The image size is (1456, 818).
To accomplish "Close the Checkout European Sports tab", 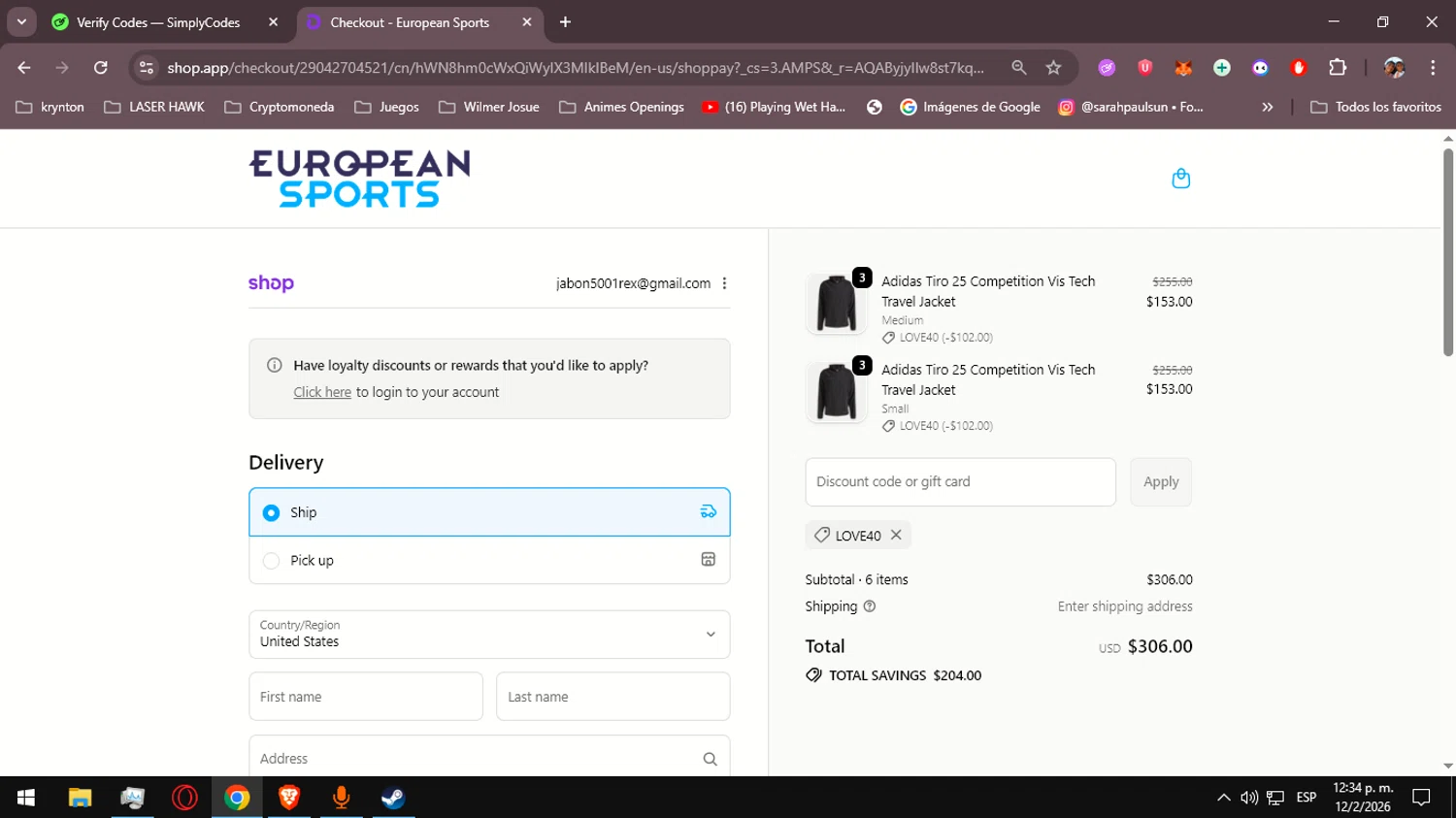I will click(x=527, y=21).
